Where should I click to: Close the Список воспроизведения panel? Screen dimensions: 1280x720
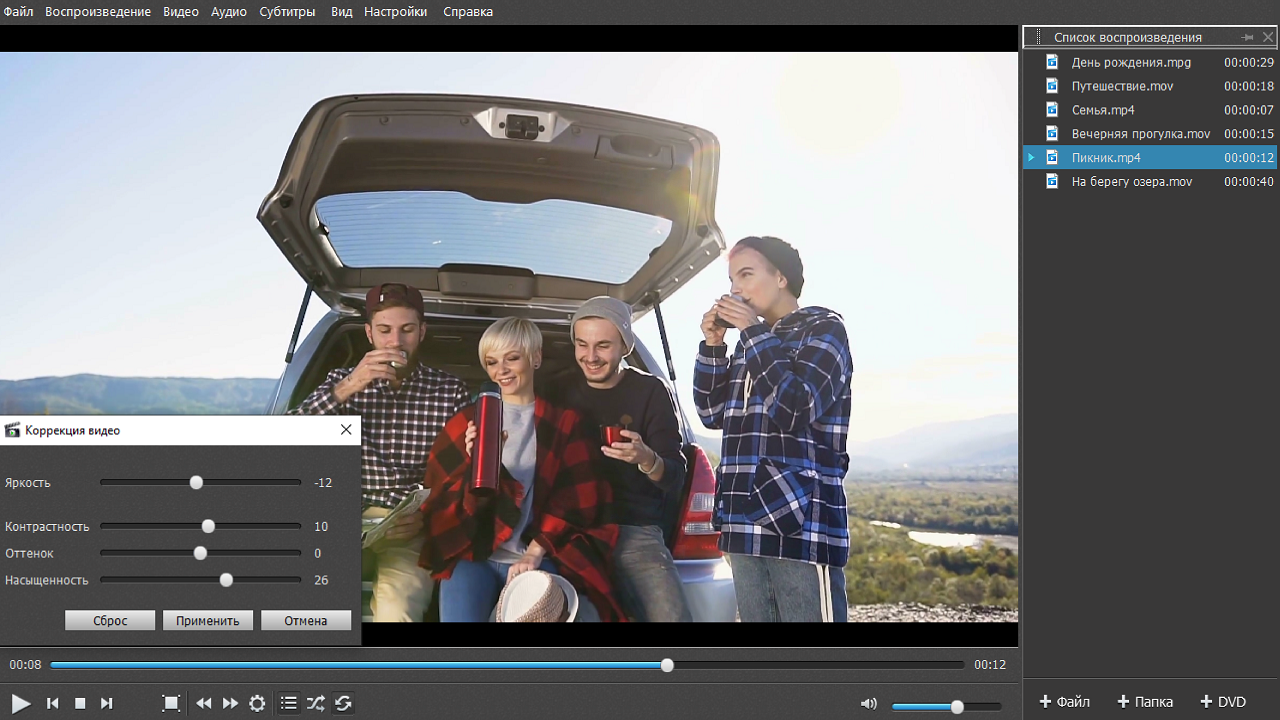point(1268,37)
